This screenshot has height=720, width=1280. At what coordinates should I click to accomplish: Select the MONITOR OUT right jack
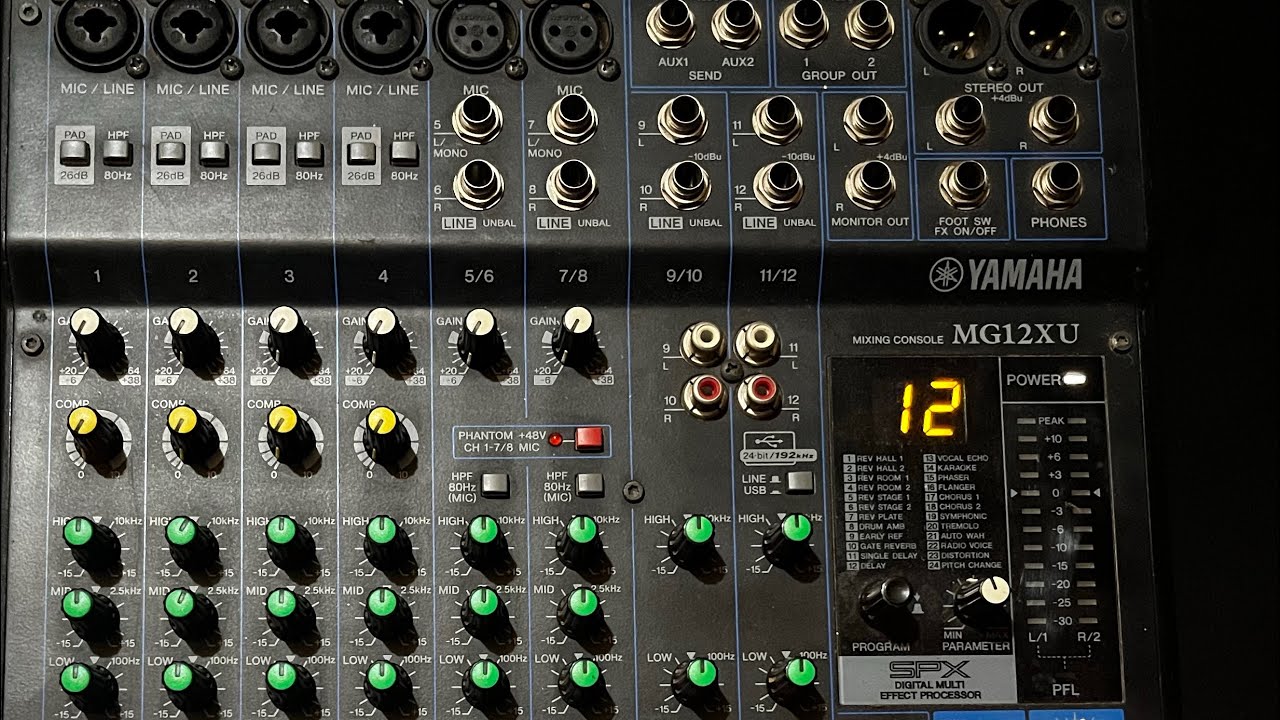pos(870,185)
